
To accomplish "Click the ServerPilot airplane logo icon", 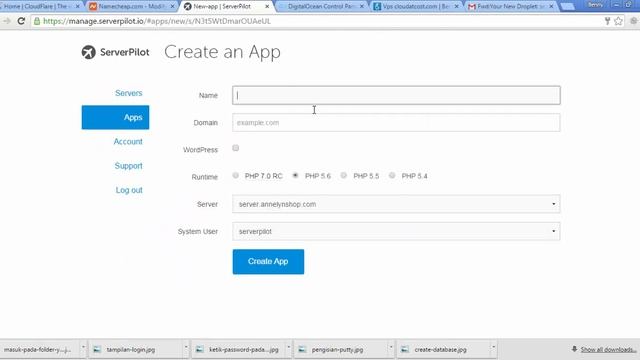I will click(x=89, y=52).
